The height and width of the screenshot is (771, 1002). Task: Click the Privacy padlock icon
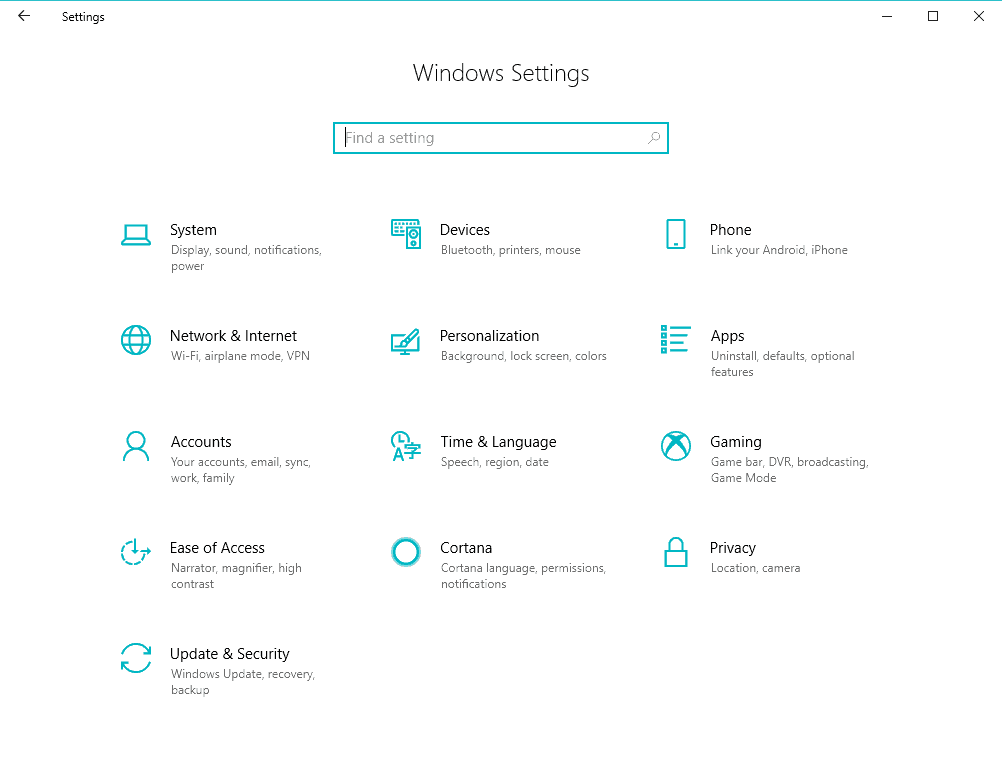tap(675, 552)
